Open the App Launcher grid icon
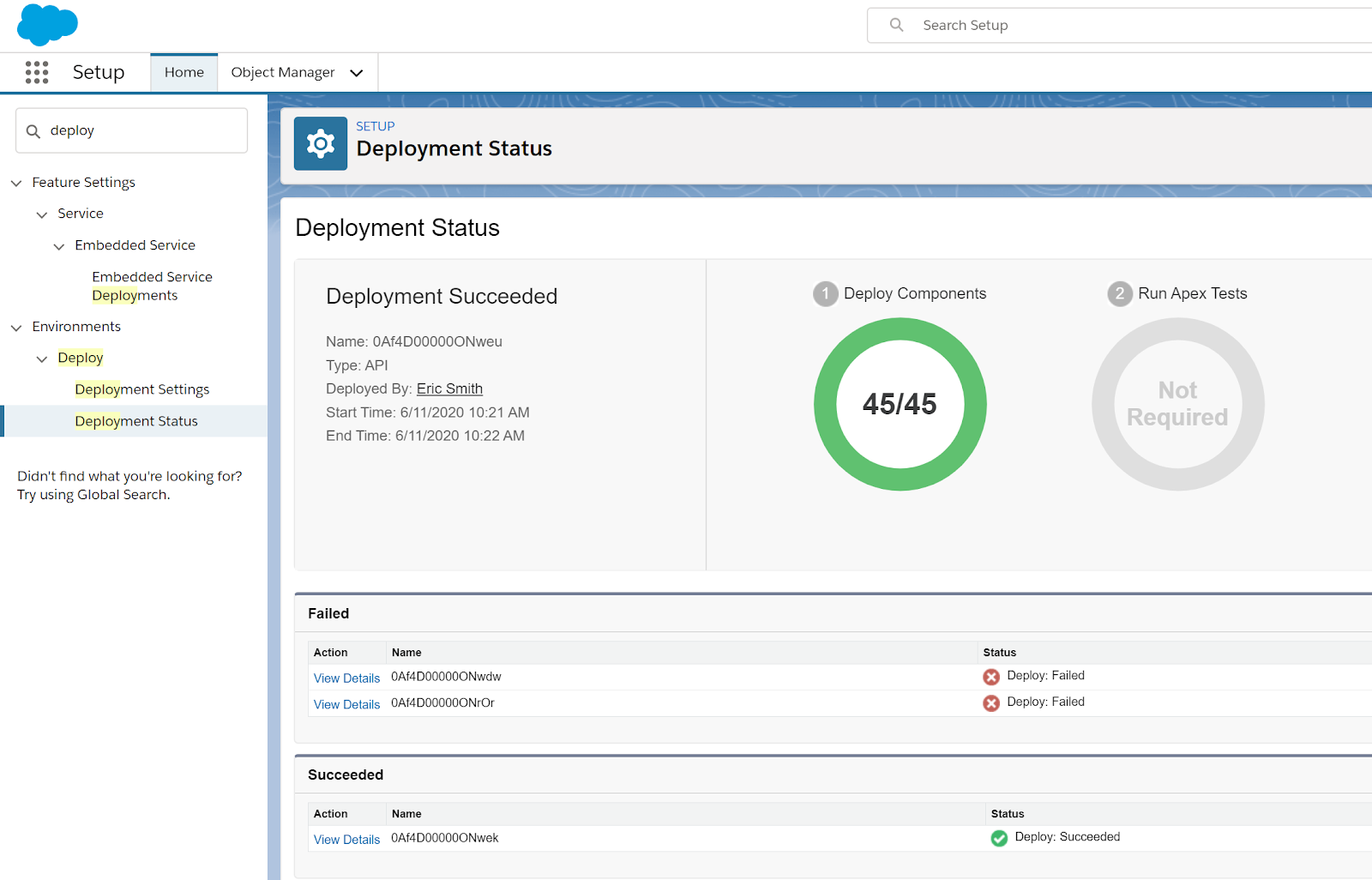1372x880 pixels. [37, 72]
